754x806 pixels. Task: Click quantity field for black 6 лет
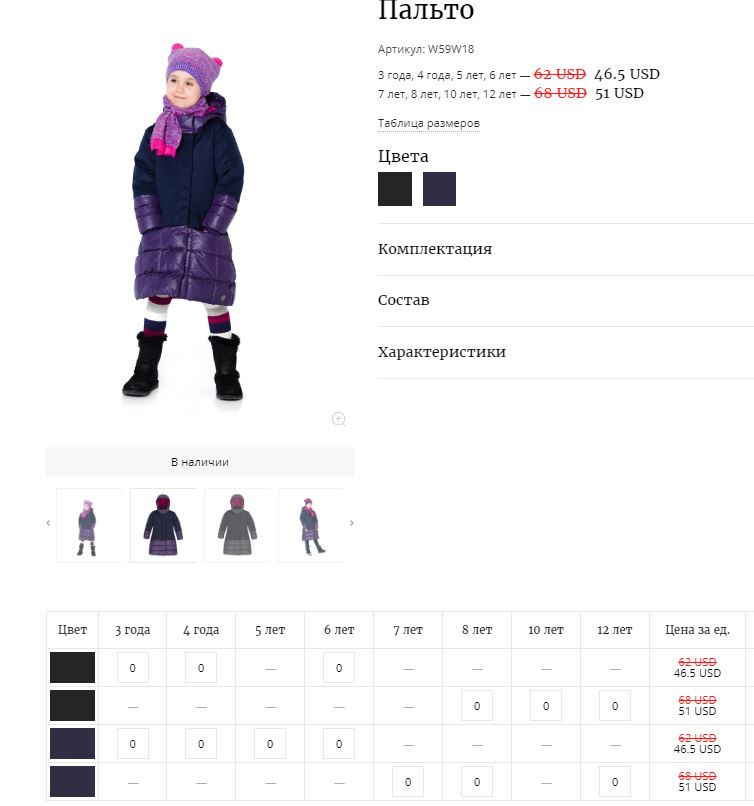[339, 668]
